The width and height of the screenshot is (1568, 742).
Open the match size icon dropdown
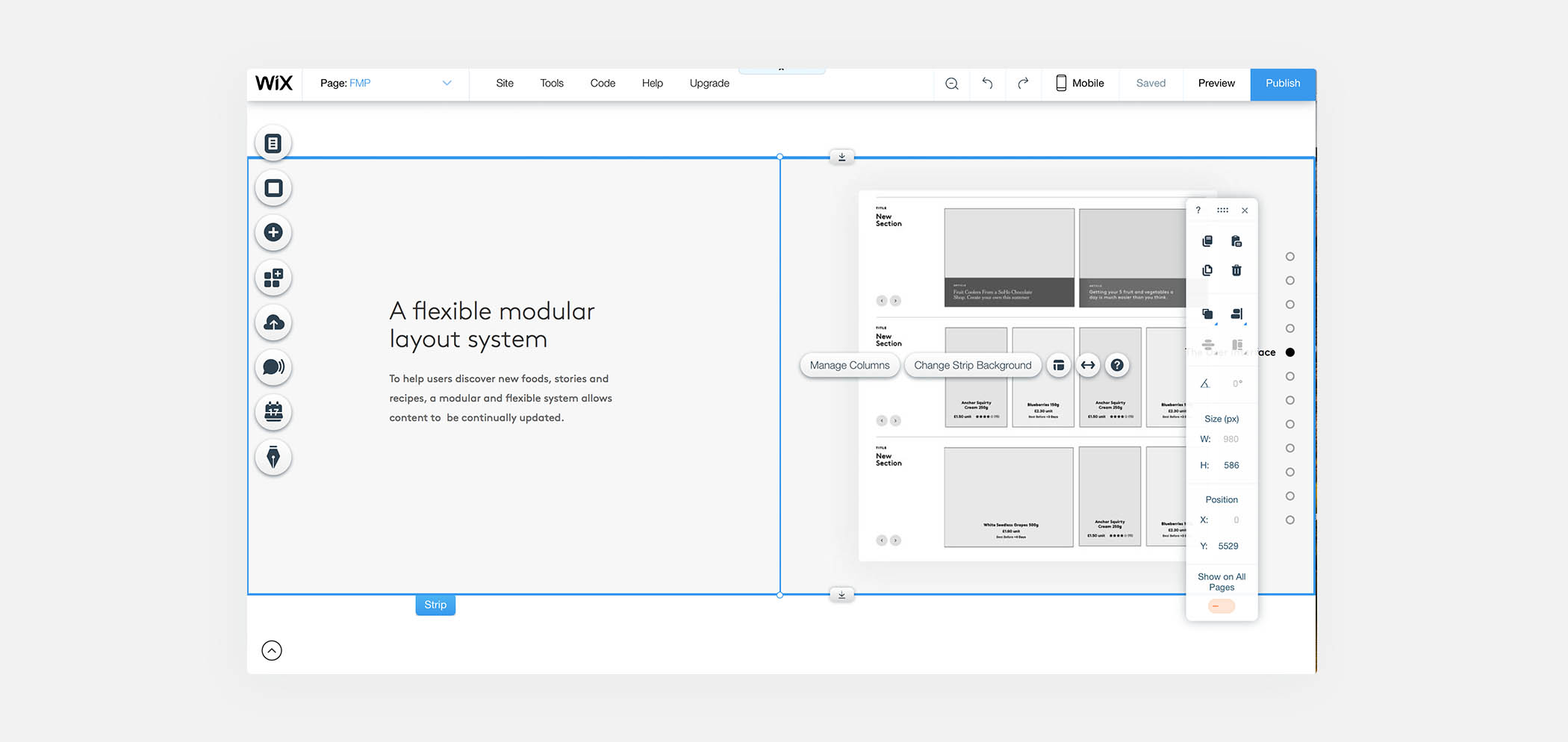click(x=1237, y=345)
